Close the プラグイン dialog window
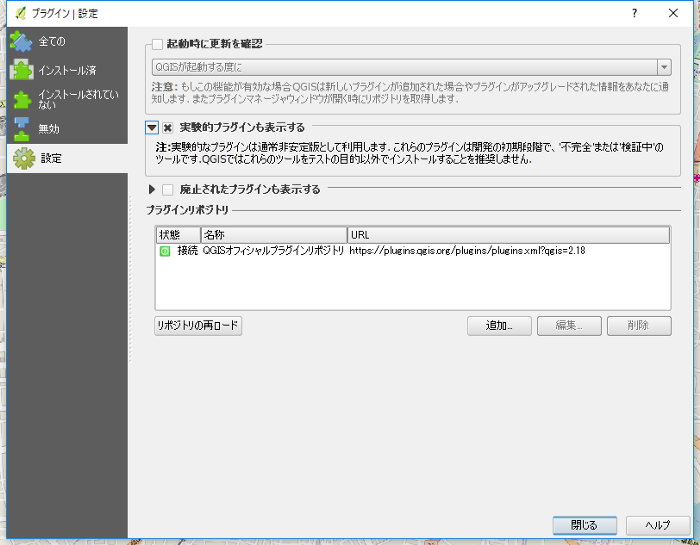The height and width of the screenshot is (545, 700). click(673, 13)
